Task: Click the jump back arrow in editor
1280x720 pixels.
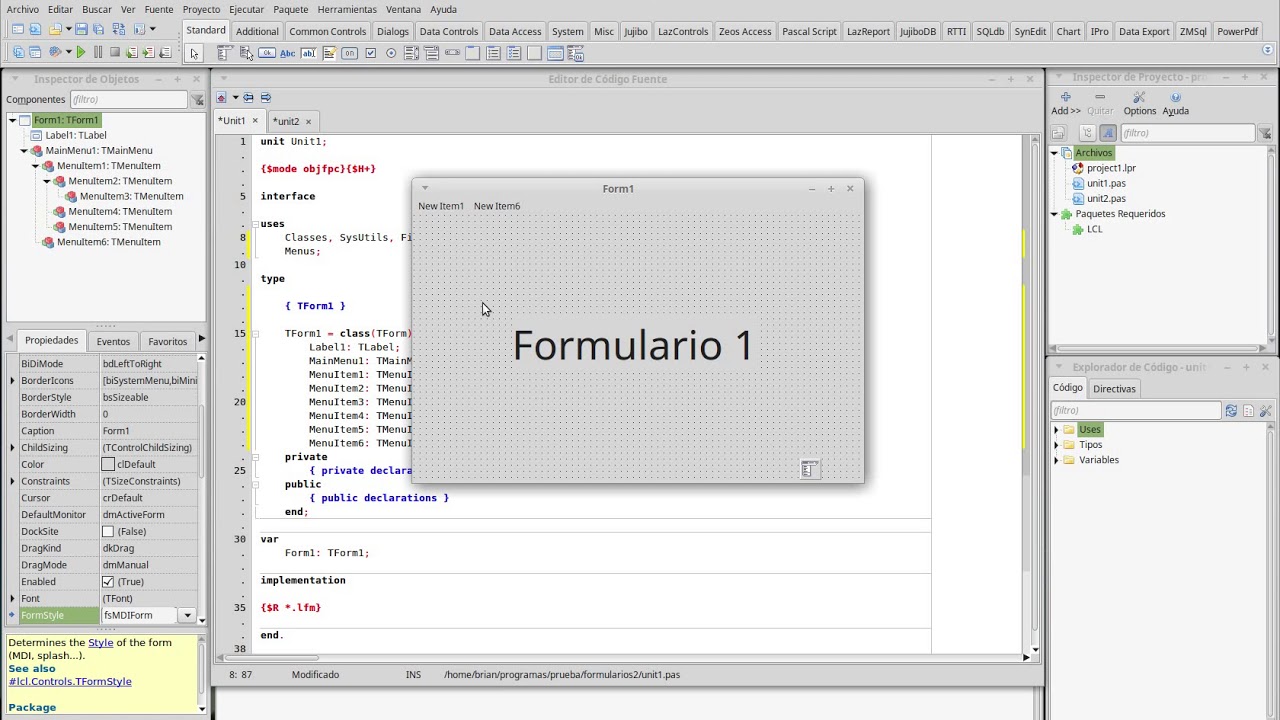Action: (x=248, y=98)
